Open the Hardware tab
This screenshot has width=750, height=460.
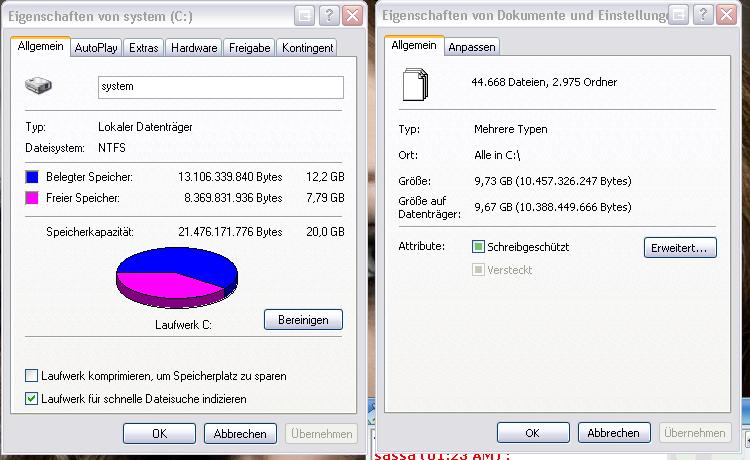tap(194, 48)
